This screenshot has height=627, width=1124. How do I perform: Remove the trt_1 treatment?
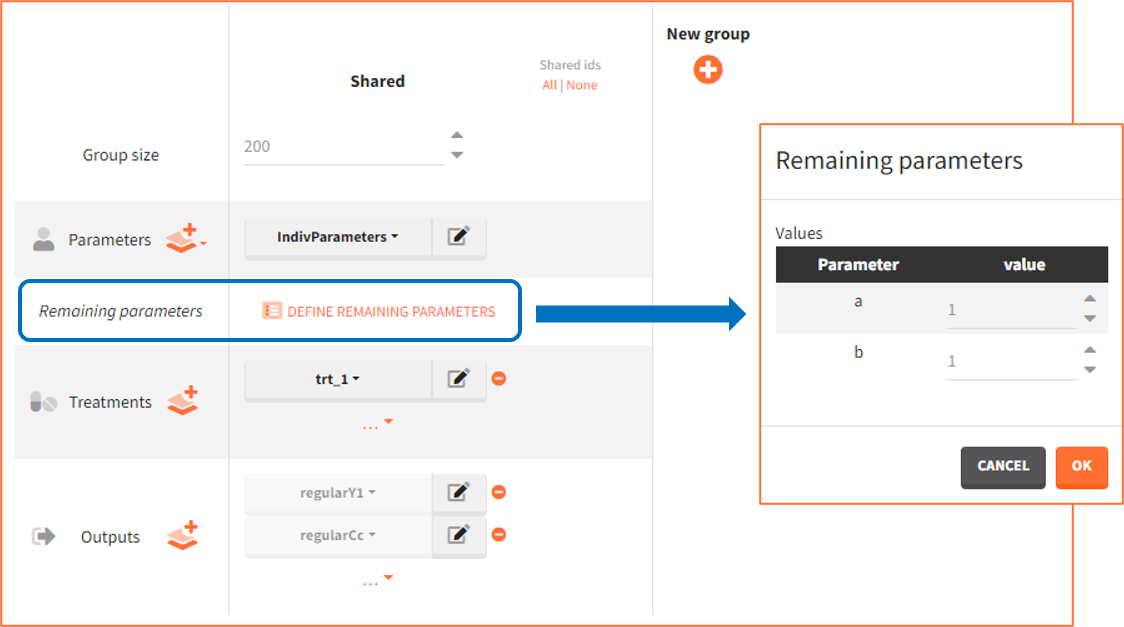point(499,379)
